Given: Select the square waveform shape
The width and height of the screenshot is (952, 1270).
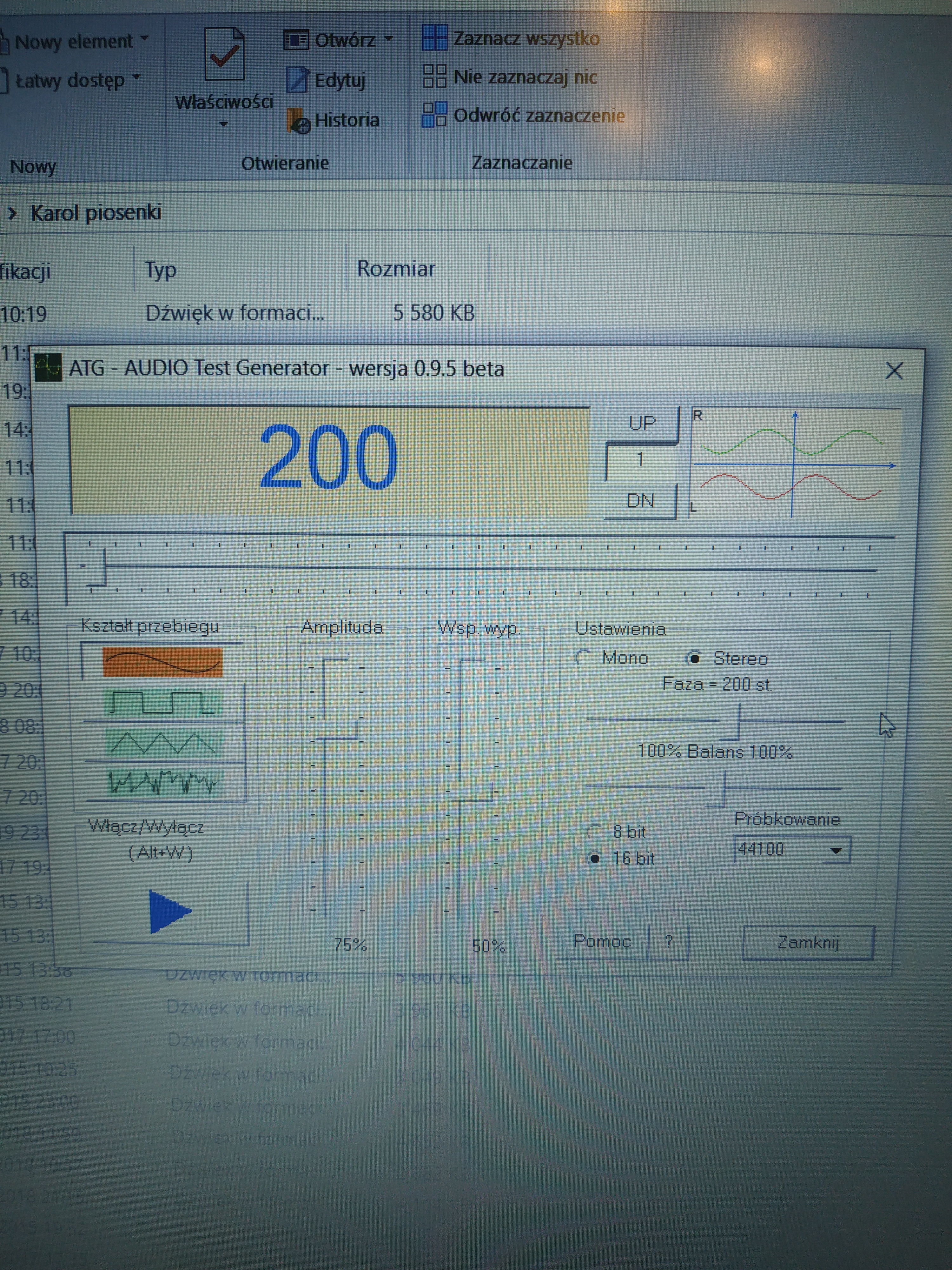Looking at the screenshot, I should 163,703.
